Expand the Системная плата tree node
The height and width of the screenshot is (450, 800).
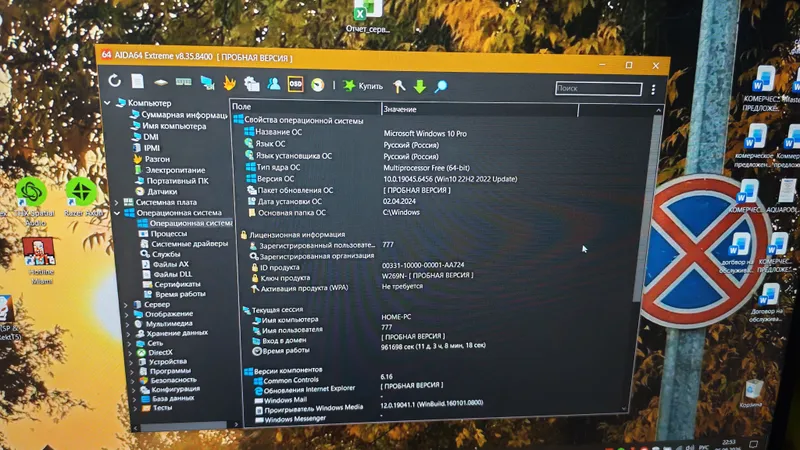click(116, 202)
